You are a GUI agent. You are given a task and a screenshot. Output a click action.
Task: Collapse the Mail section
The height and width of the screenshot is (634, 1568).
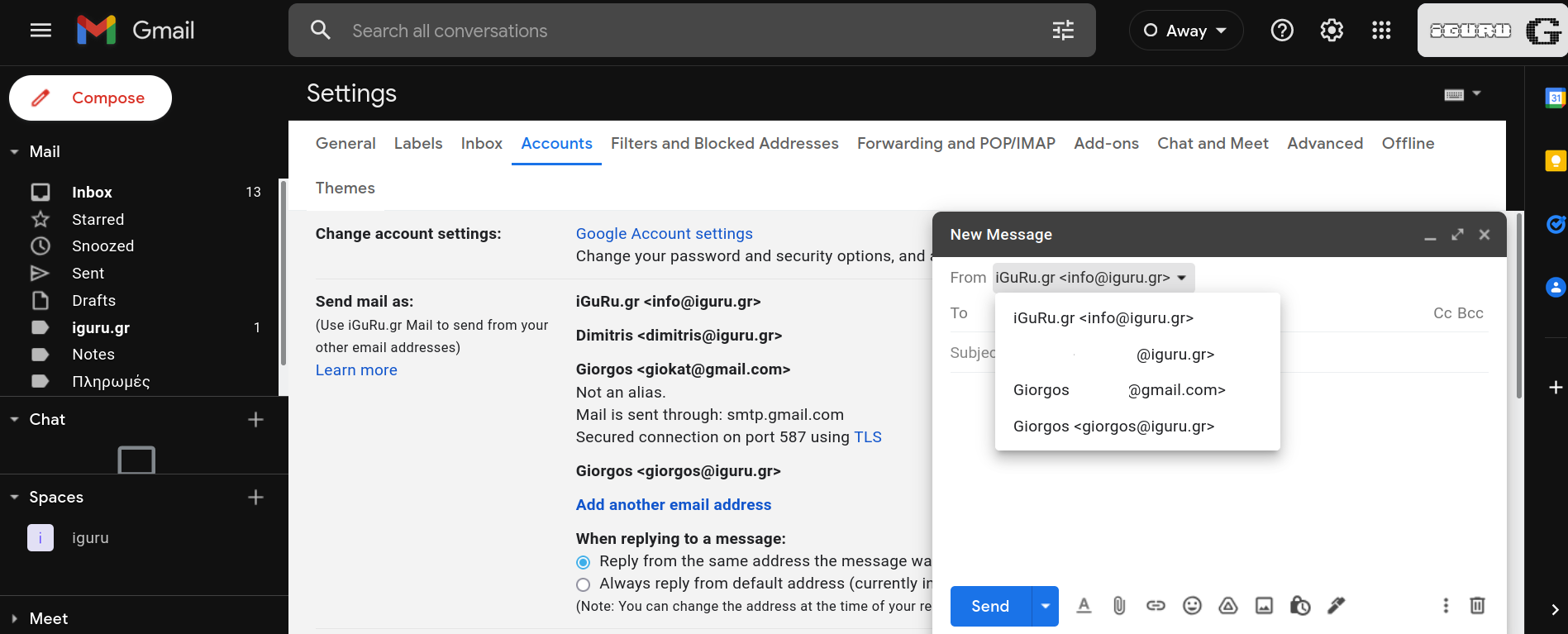point(14,152)
